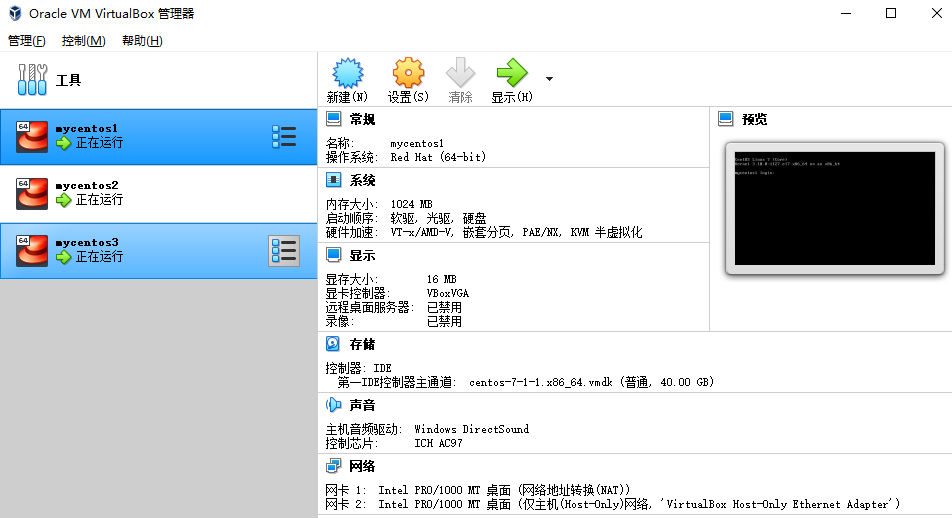Open the 声音 section header link
952x518 pixels.
[362, 405]
